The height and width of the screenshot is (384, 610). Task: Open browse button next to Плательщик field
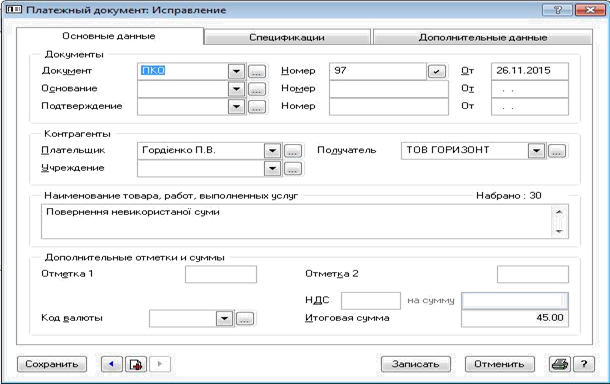click(293, 151)
